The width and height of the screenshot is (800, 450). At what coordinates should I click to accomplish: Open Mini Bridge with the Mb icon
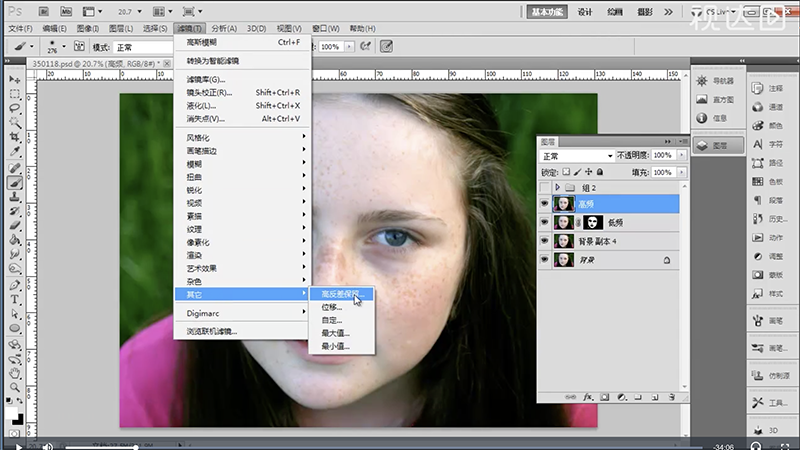tap(66, 11)
